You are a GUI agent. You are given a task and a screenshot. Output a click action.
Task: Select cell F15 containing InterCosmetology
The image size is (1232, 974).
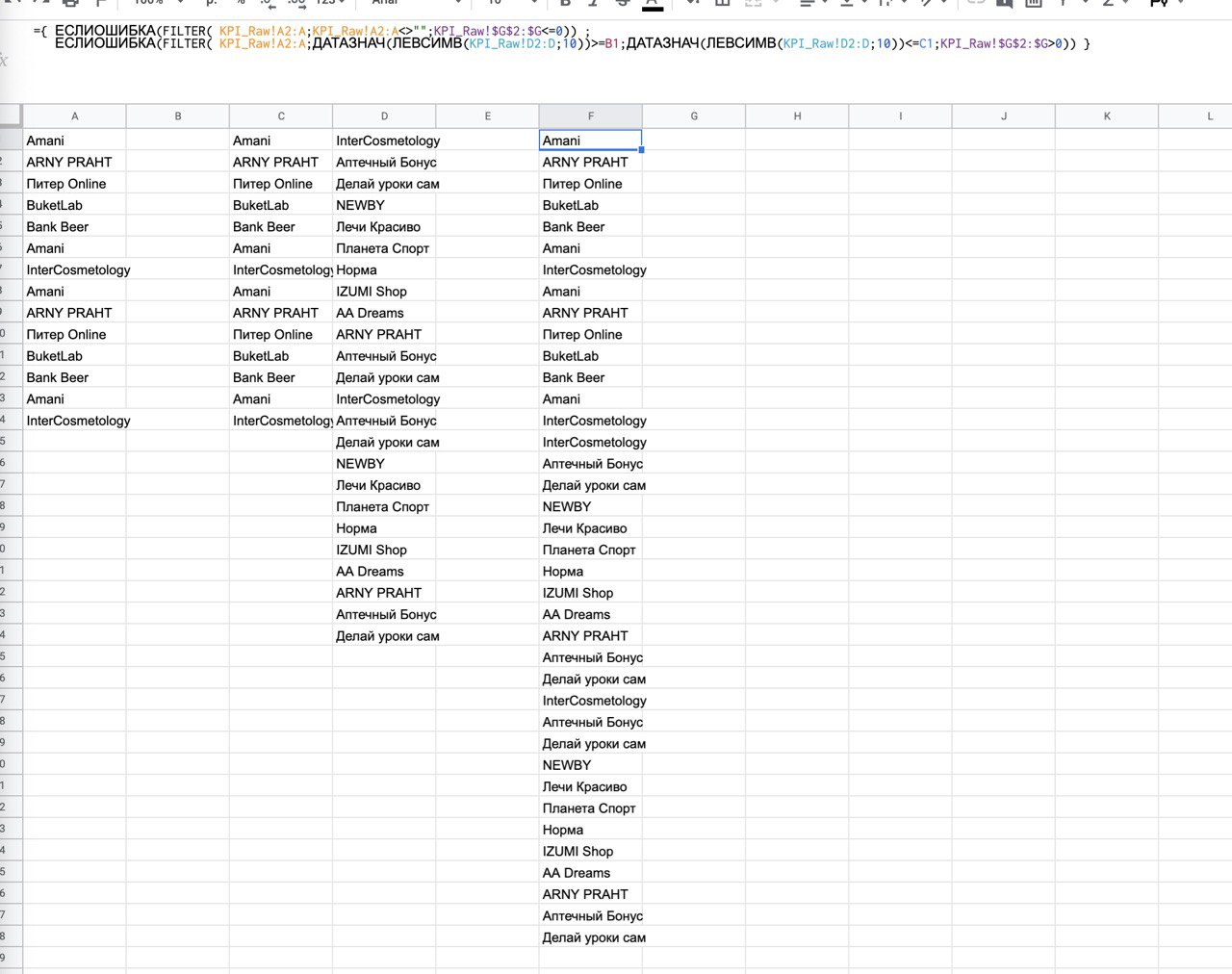[x=591, y=442]
